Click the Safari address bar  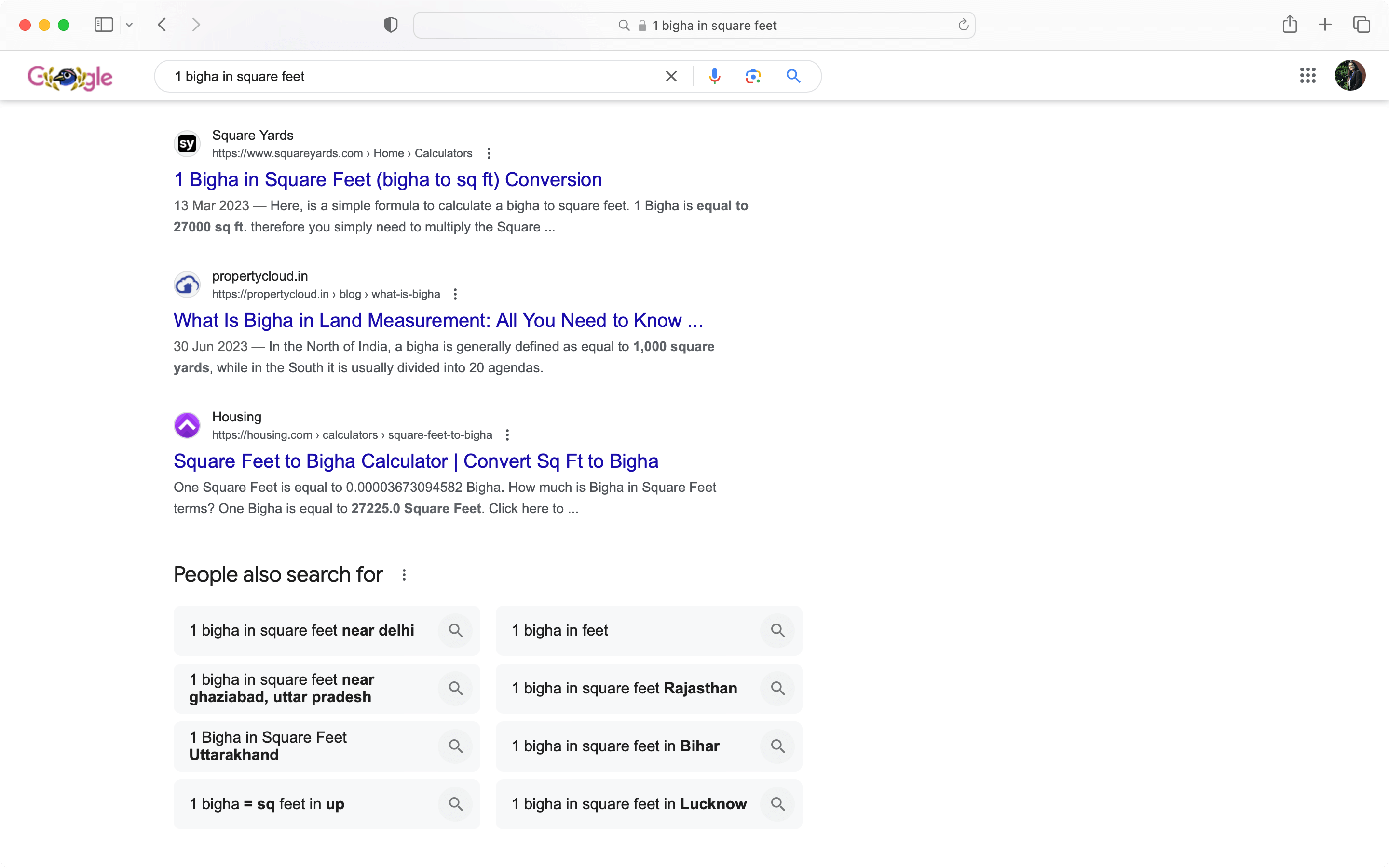click(x=694, y=25)
